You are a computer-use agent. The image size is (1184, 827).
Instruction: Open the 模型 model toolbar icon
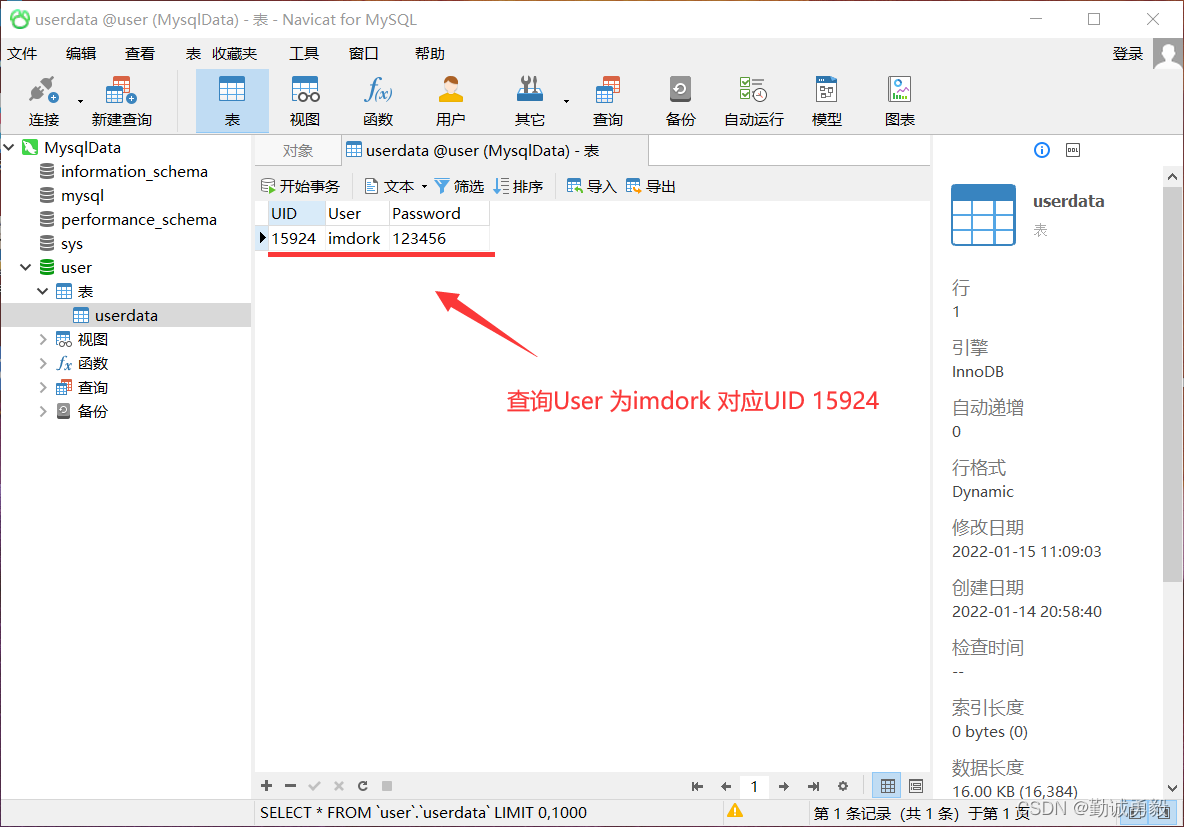tap(826, 100)
